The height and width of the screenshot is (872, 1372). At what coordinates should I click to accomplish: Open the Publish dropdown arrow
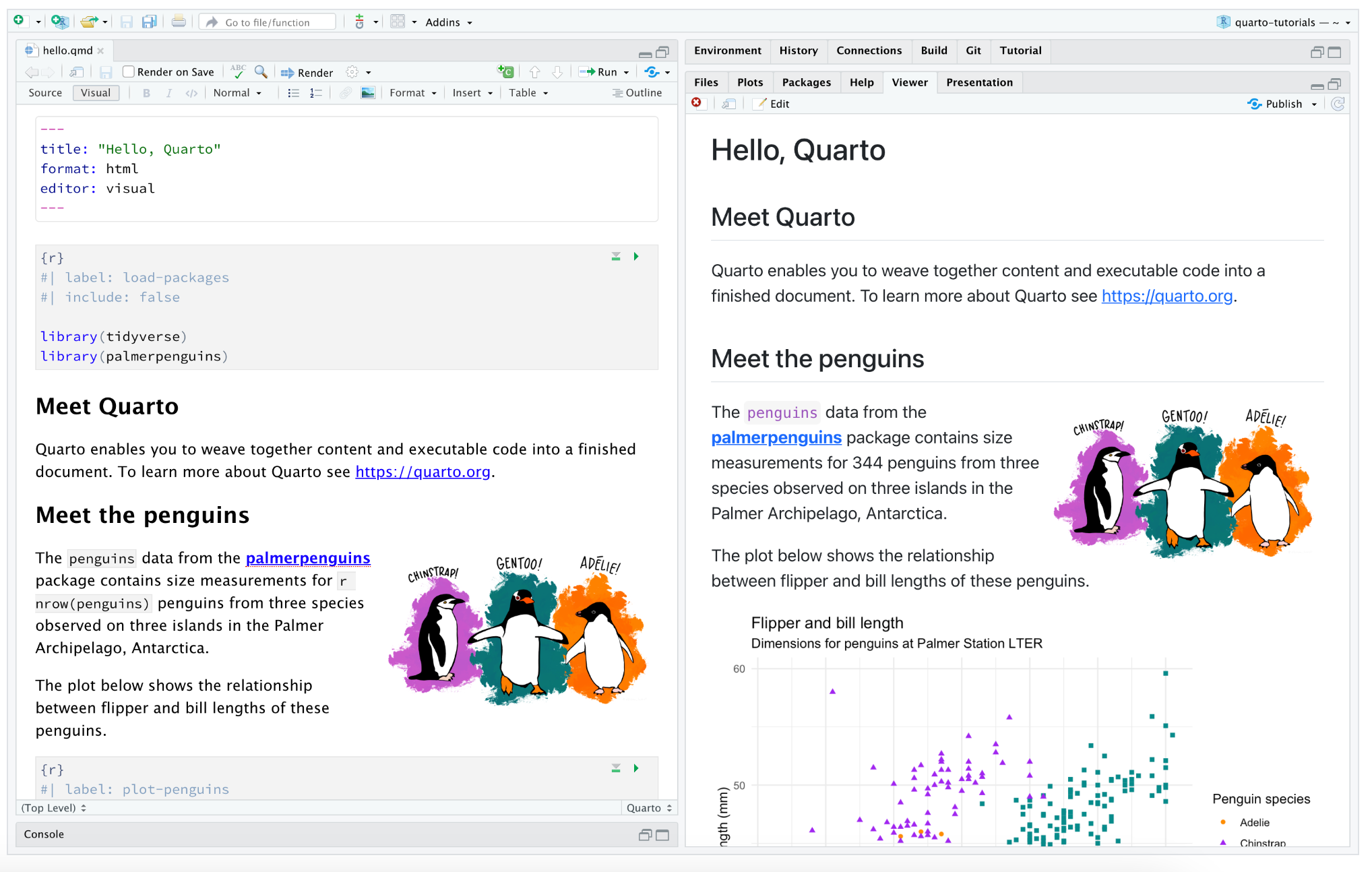coord(1314,104)
